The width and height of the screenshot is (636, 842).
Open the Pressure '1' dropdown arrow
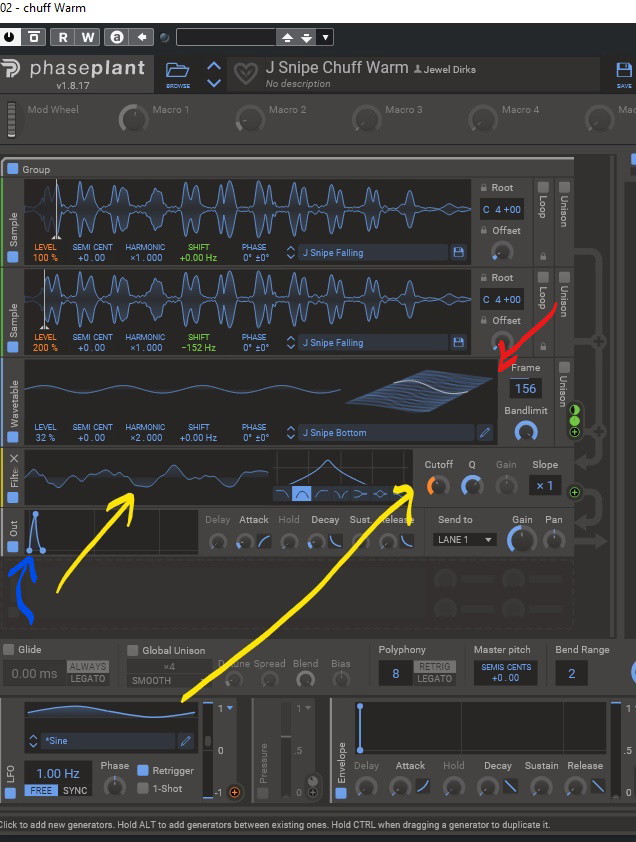(x=308, y=709)
